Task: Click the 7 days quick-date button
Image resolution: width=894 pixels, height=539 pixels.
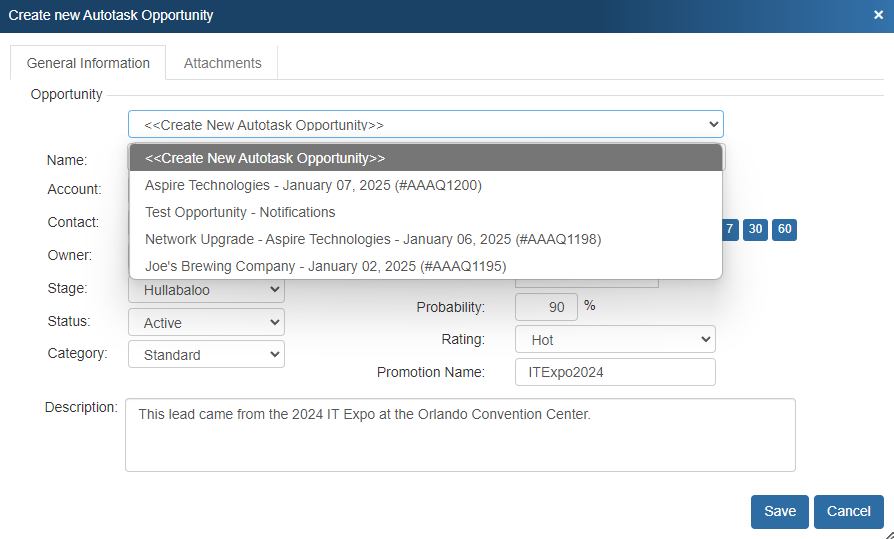Action: [x=729, y=229]
